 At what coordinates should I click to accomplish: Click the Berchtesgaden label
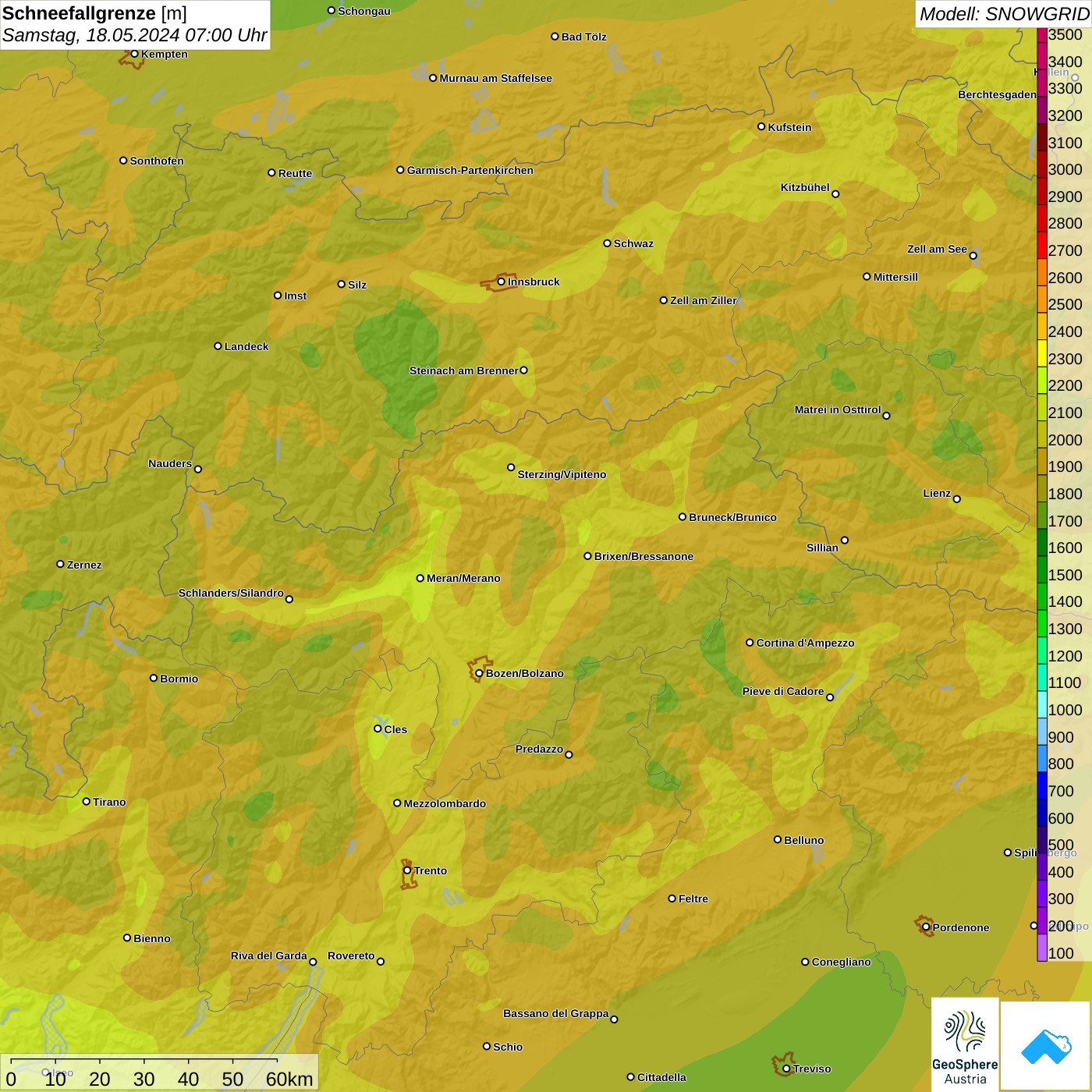click(x=997, y=94)
